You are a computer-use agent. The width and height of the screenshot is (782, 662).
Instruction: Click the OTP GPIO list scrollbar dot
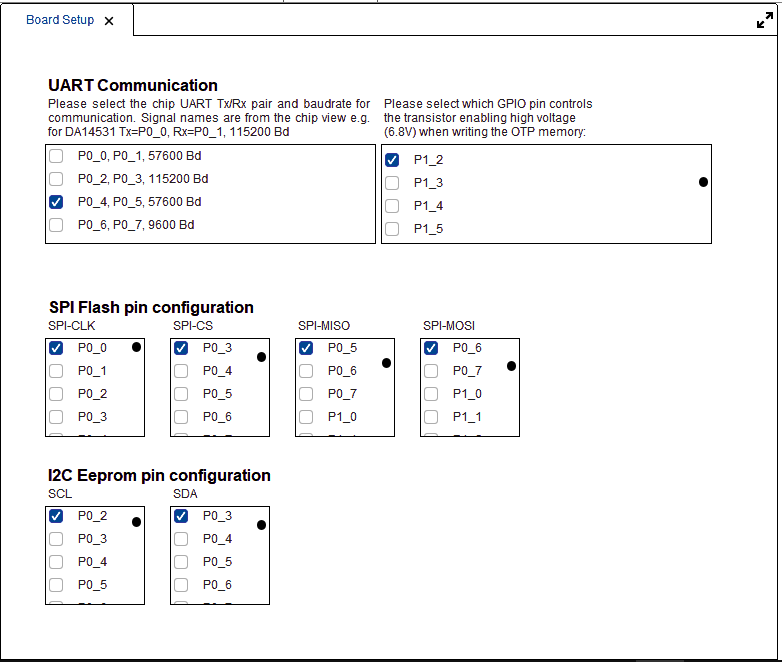[x=703, y=182]
